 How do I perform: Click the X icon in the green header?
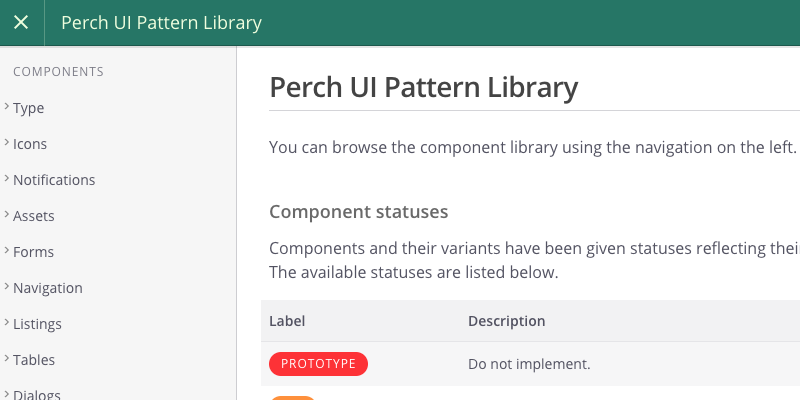coord(21,22)
